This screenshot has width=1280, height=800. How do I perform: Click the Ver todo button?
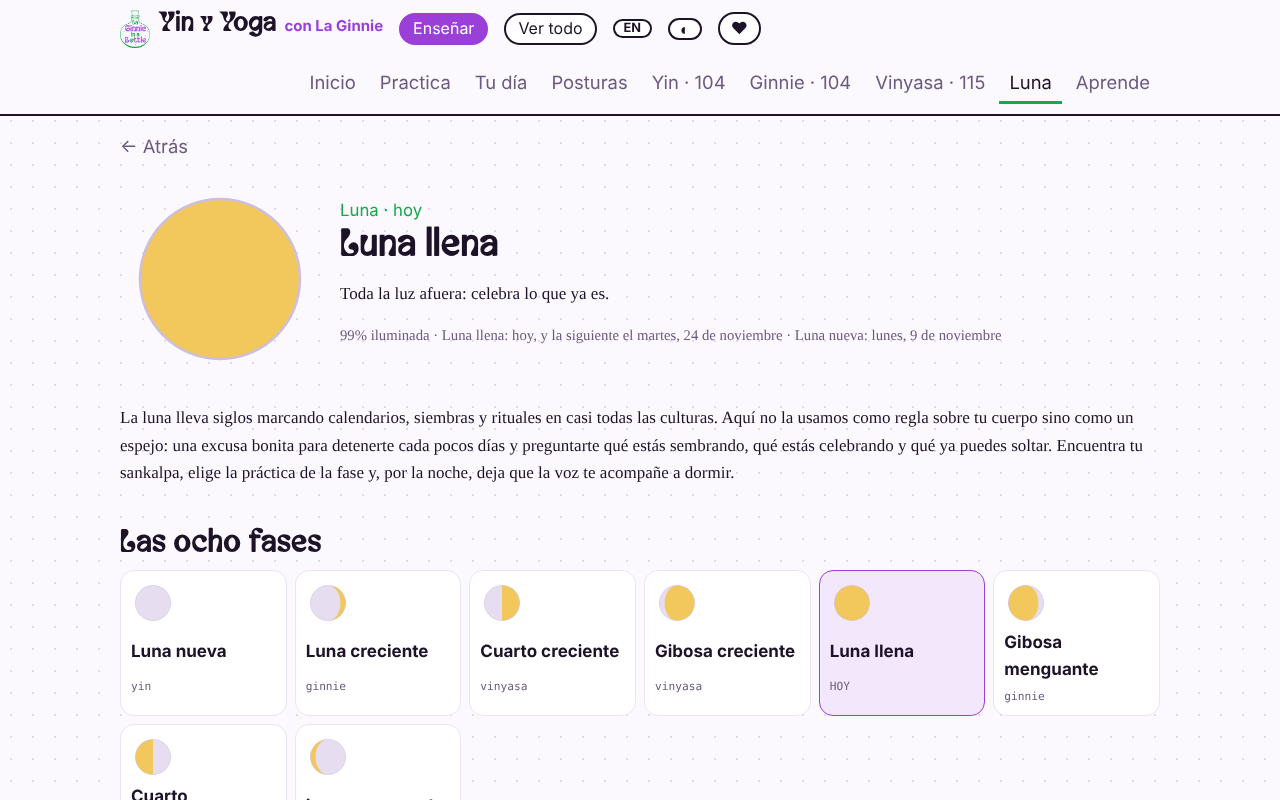550,29
